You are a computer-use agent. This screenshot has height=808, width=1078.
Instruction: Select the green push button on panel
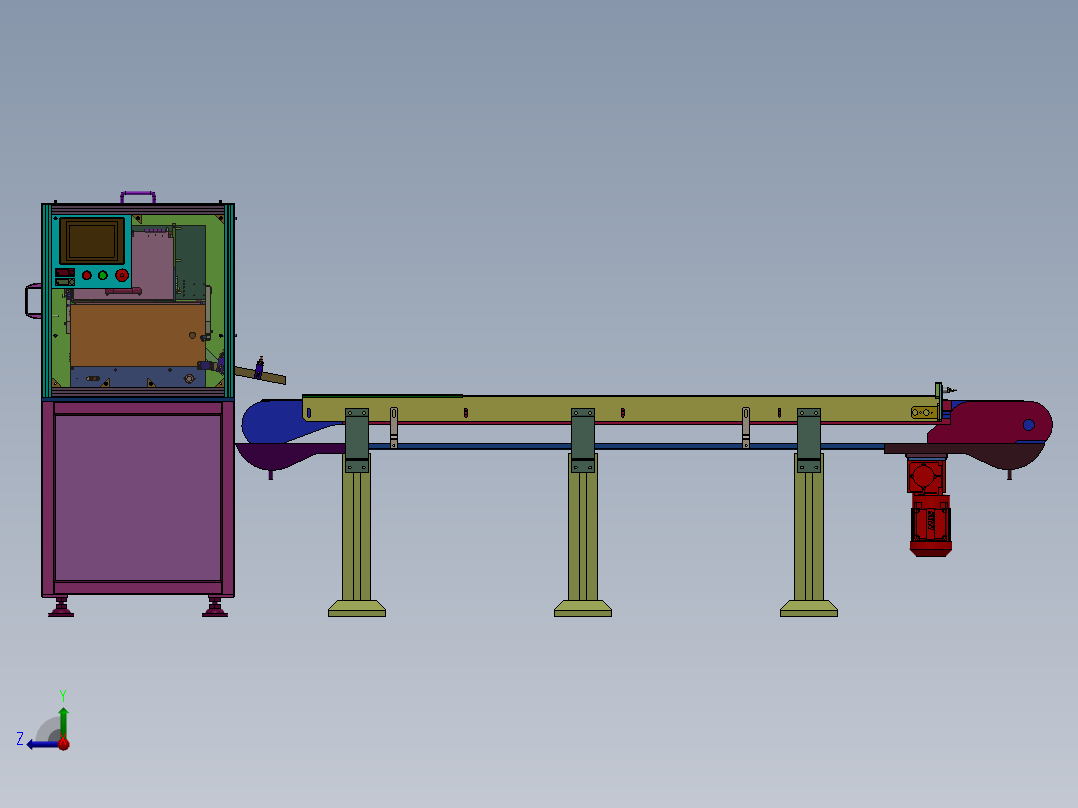(102, 275)
